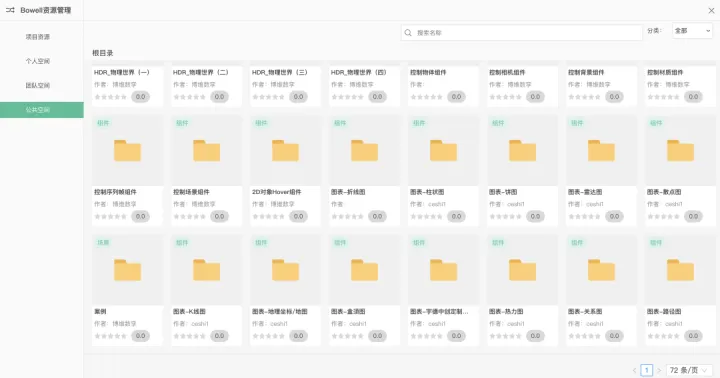Click the 2D对象Hover组件 name text
The height and width of the screenshot is (378, 720).
[x=276, y=192]
